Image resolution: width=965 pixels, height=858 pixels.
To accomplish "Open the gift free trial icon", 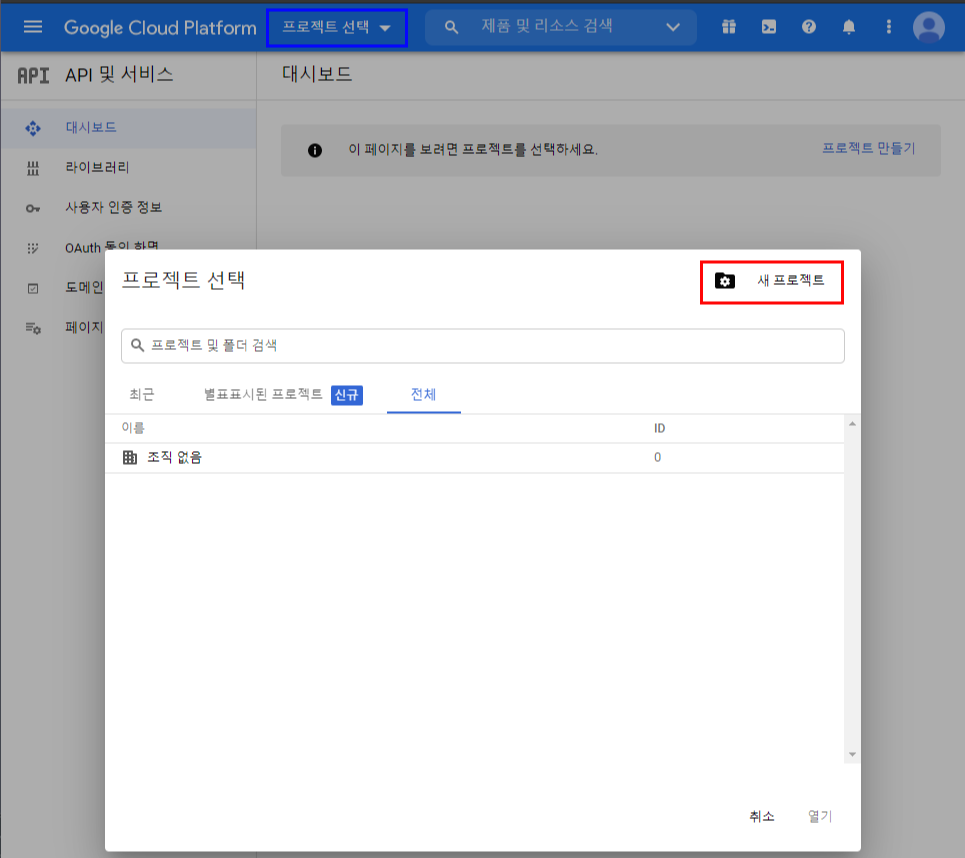I will (729, 26).
